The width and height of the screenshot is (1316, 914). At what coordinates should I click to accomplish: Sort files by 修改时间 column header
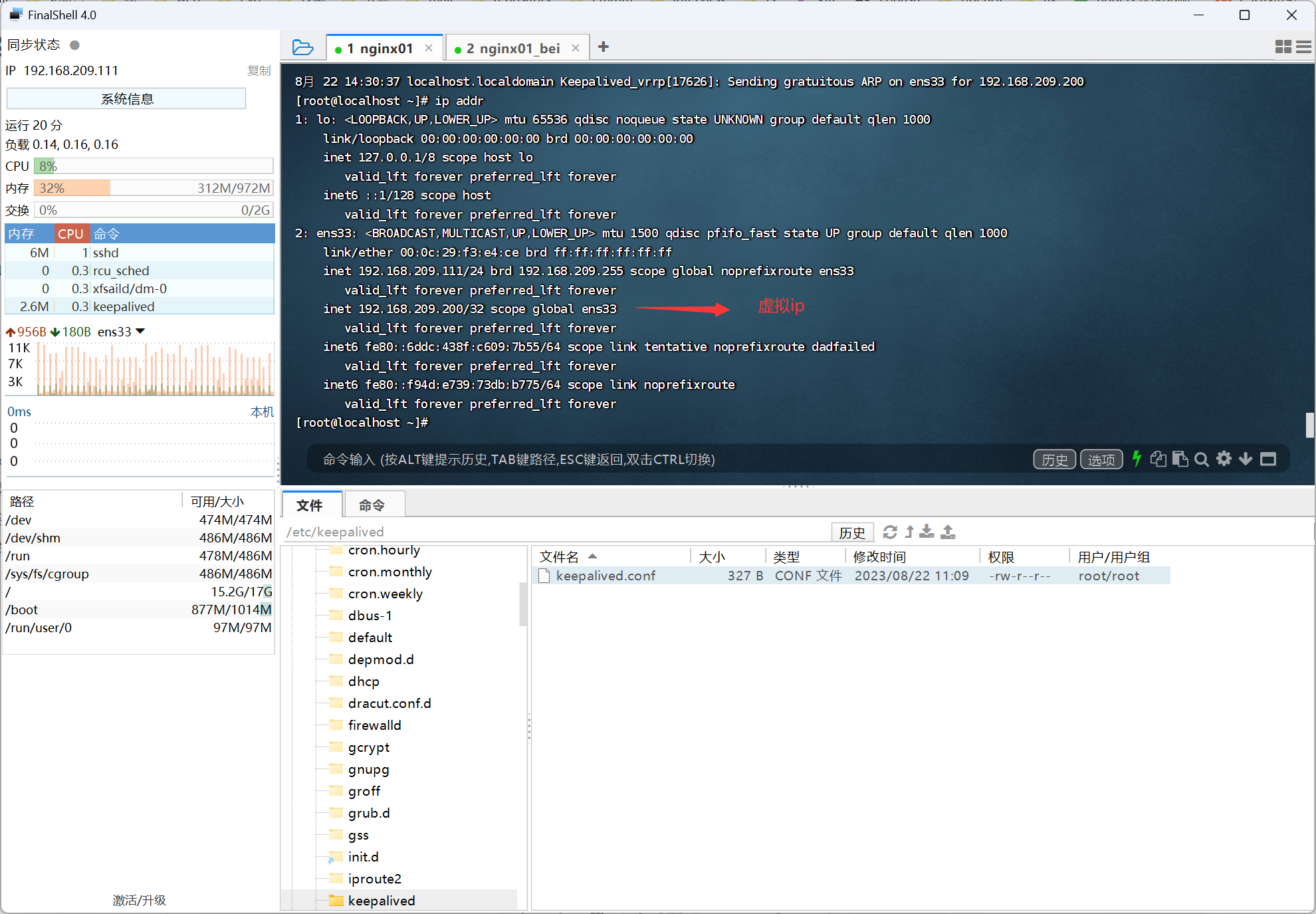(x=911, y=556)
